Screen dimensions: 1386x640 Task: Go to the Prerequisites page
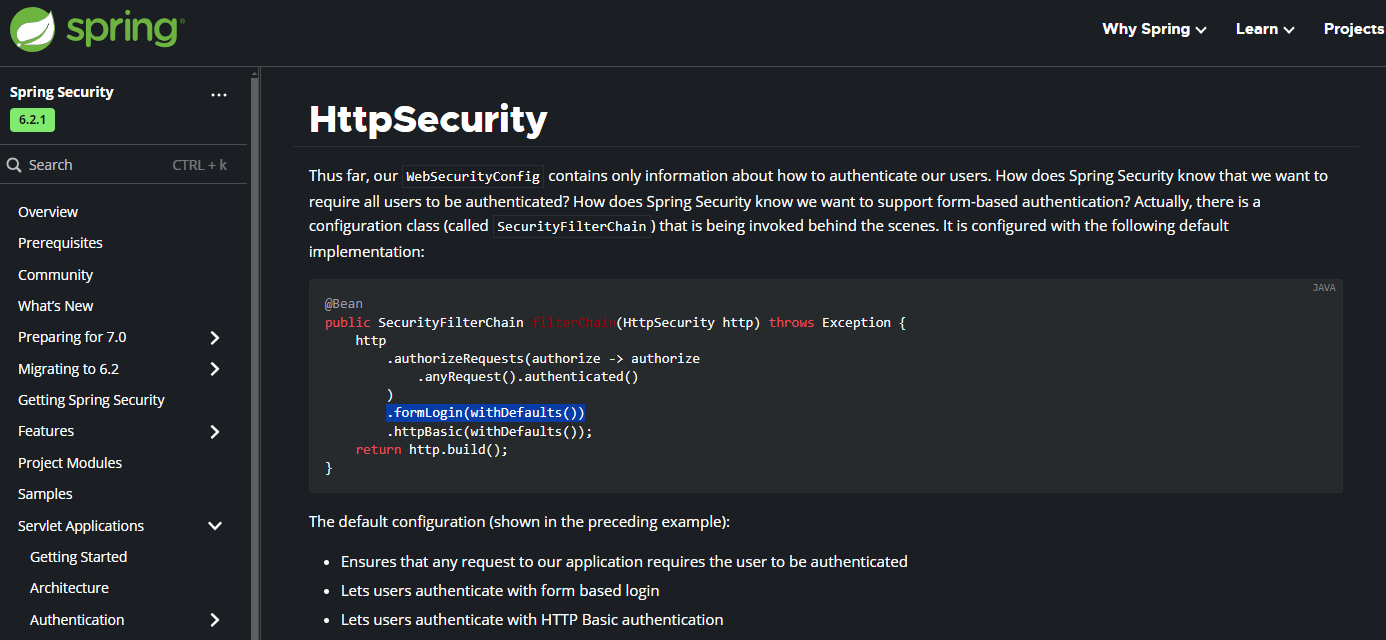pyautogui.click(x=60, y=243)
